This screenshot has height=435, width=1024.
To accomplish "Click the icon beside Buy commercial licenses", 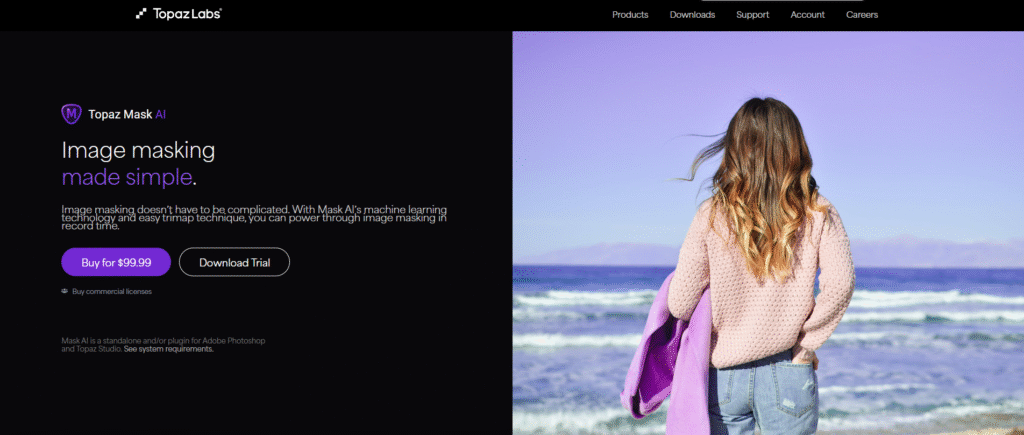I will point(65,292).
